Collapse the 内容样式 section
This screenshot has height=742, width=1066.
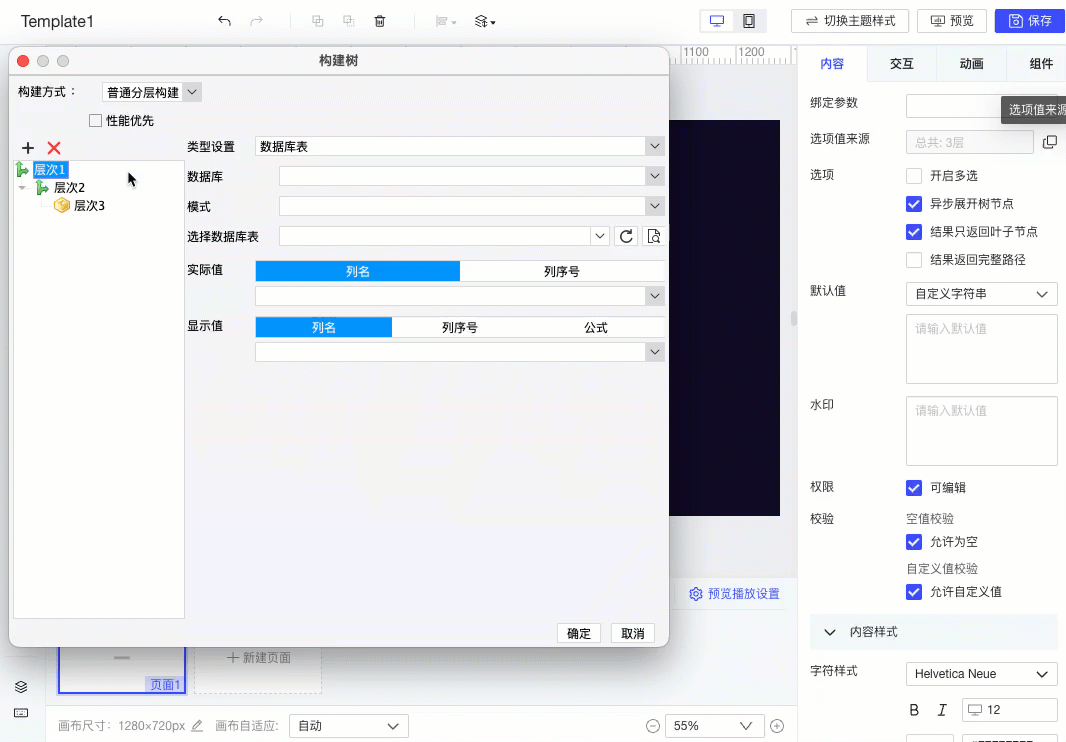829,632
